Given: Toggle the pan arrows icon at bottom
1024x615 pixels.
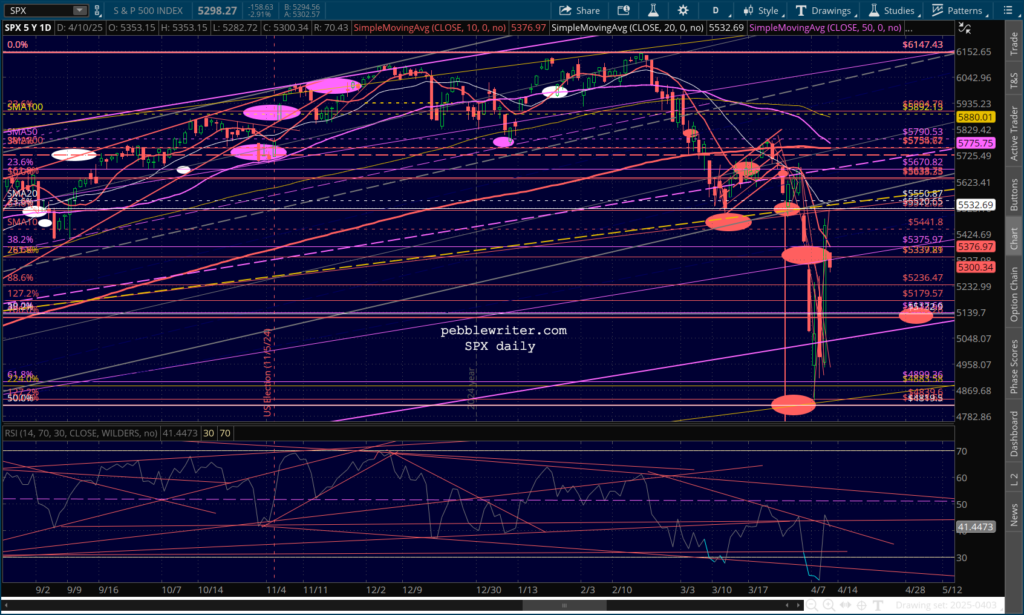Looking at the screenshot, I should (845, 605).
